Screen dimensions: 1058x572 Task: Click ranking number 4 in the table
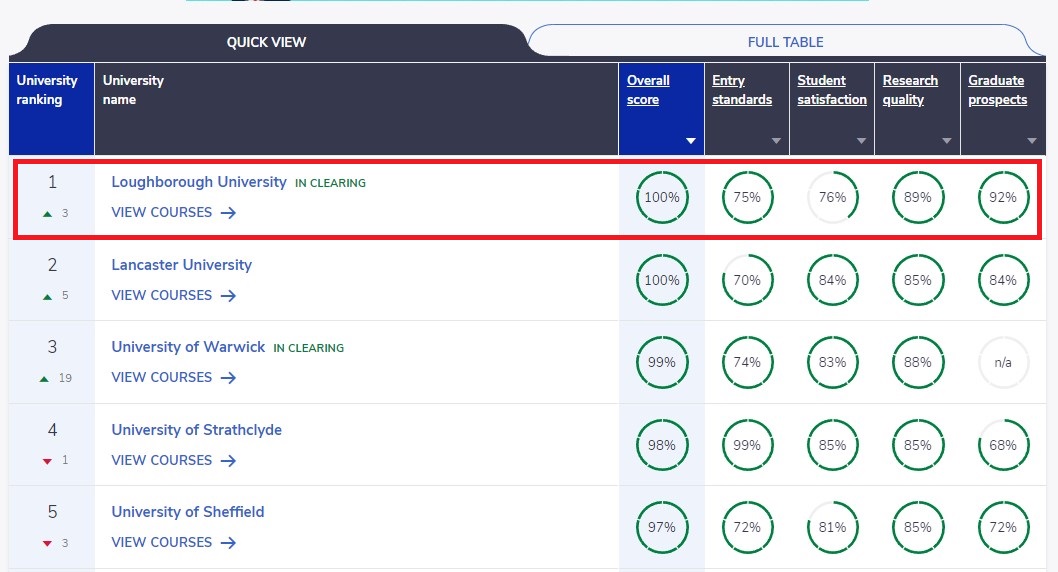pyautogui.click(x=52, y=430)
